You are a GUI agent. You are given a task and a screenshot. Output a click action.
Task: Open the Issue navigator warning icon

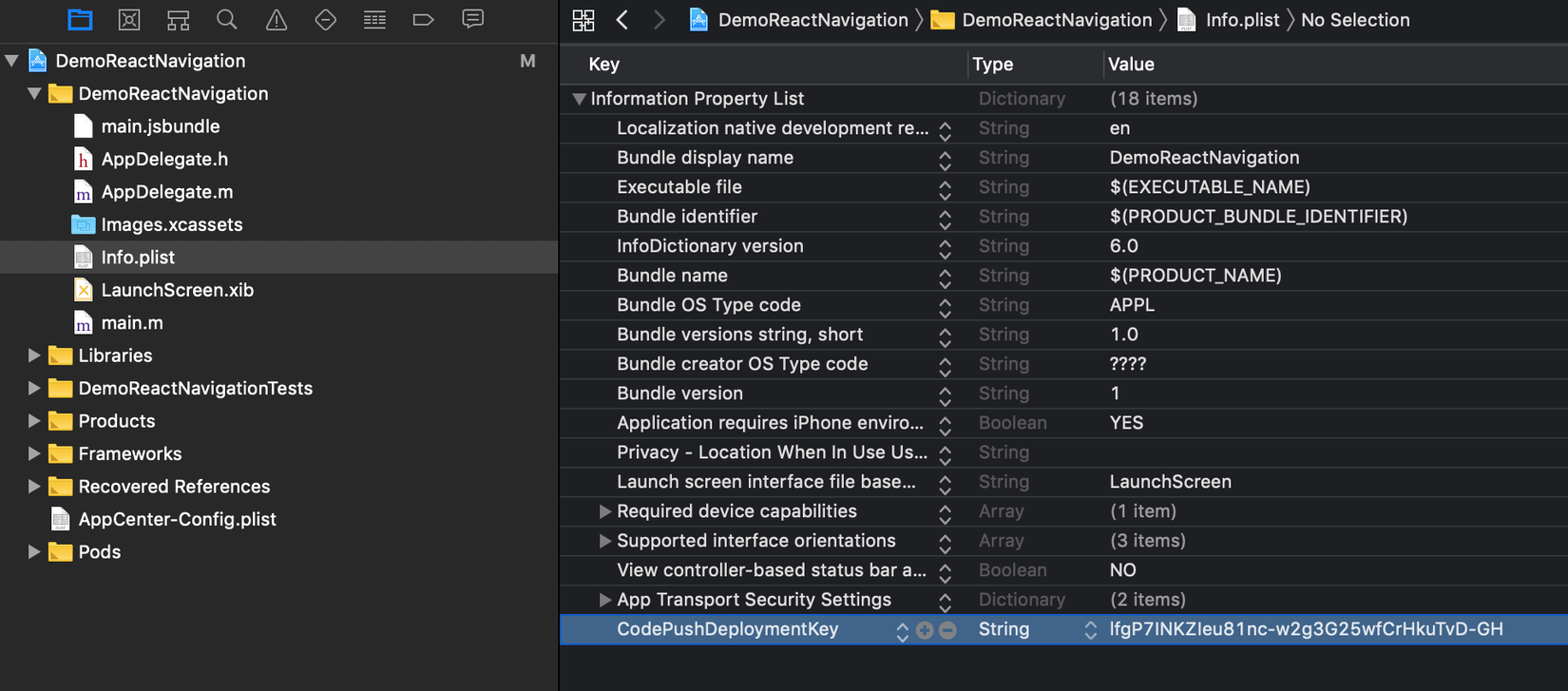click(x=277, y=19)
